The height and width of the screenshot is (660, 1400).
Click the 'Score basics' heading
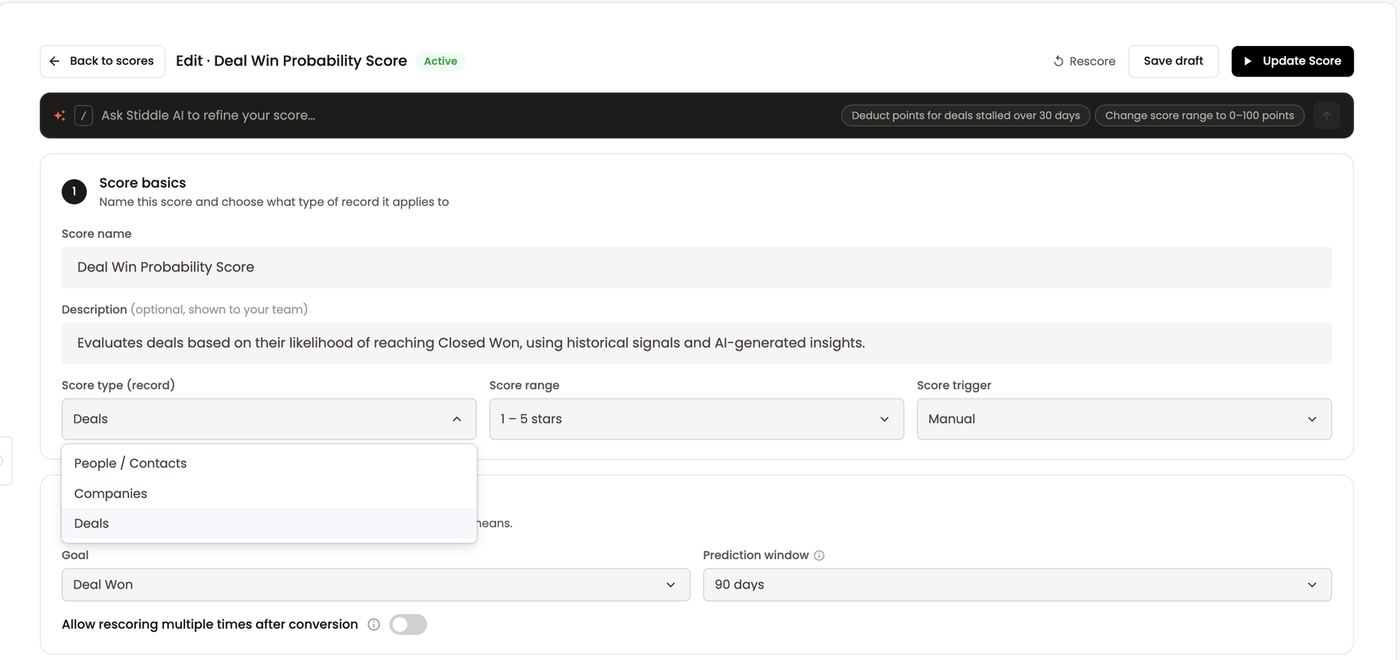(142, 183)
